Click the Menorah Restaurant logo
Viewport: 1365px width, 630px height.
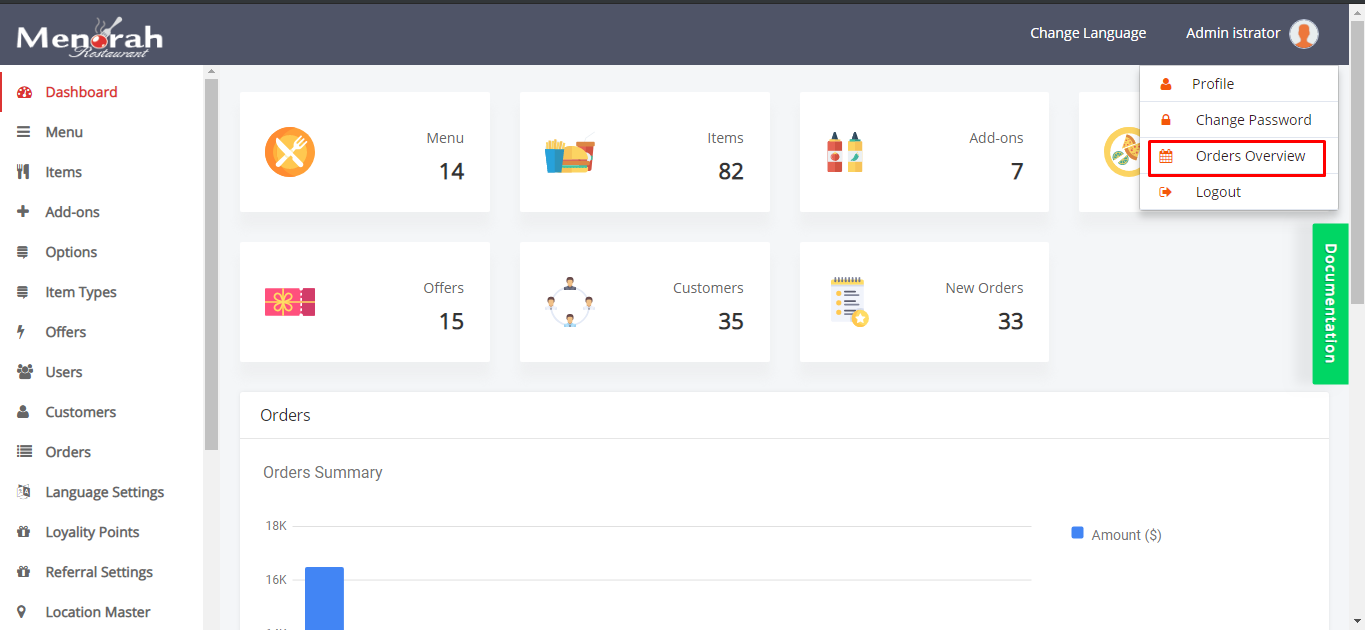[x=89, y=37]
